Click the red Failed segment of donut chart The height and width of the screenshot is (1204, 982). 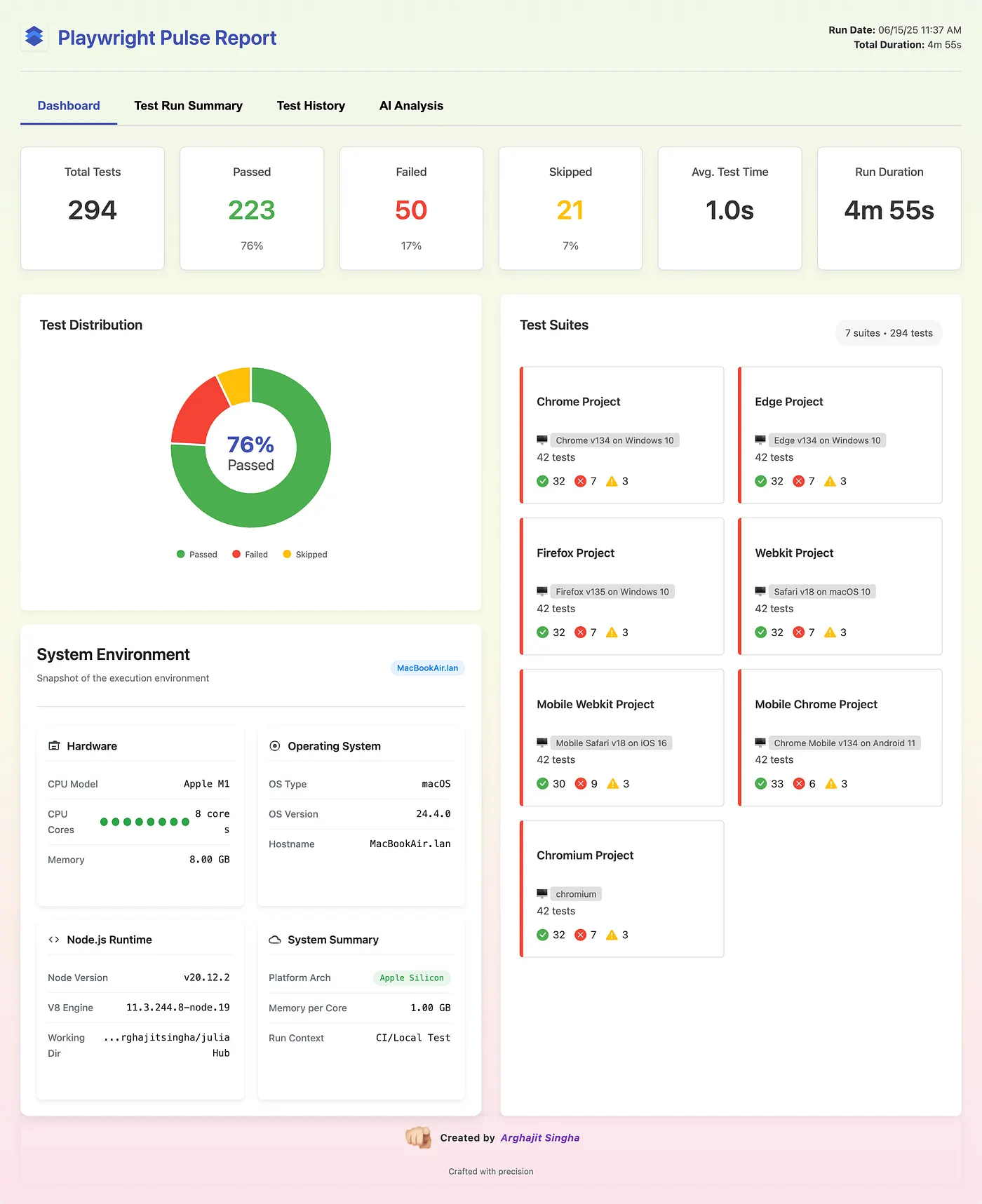199,413
